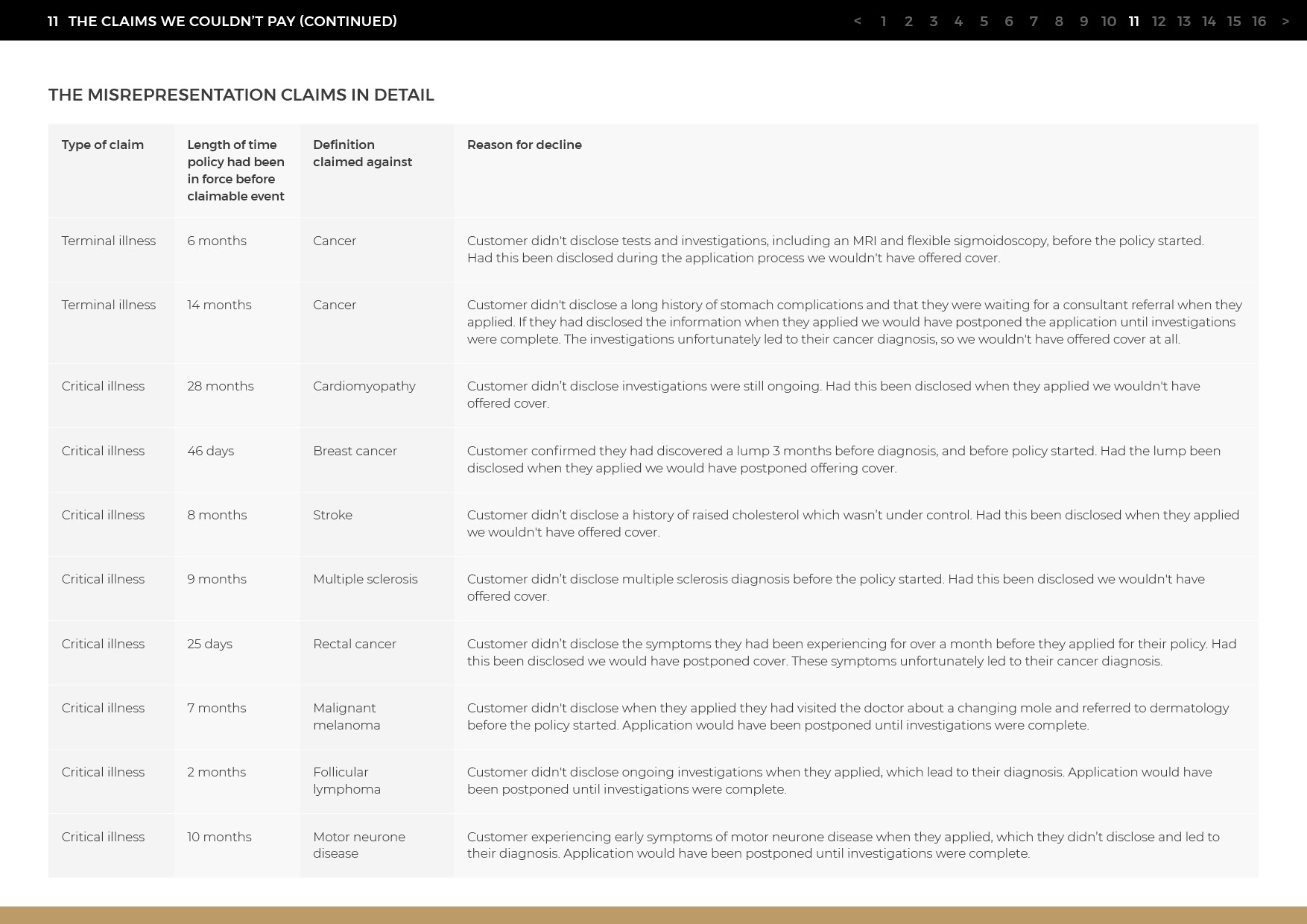
Task: Open page 6
Action: 1009,22
